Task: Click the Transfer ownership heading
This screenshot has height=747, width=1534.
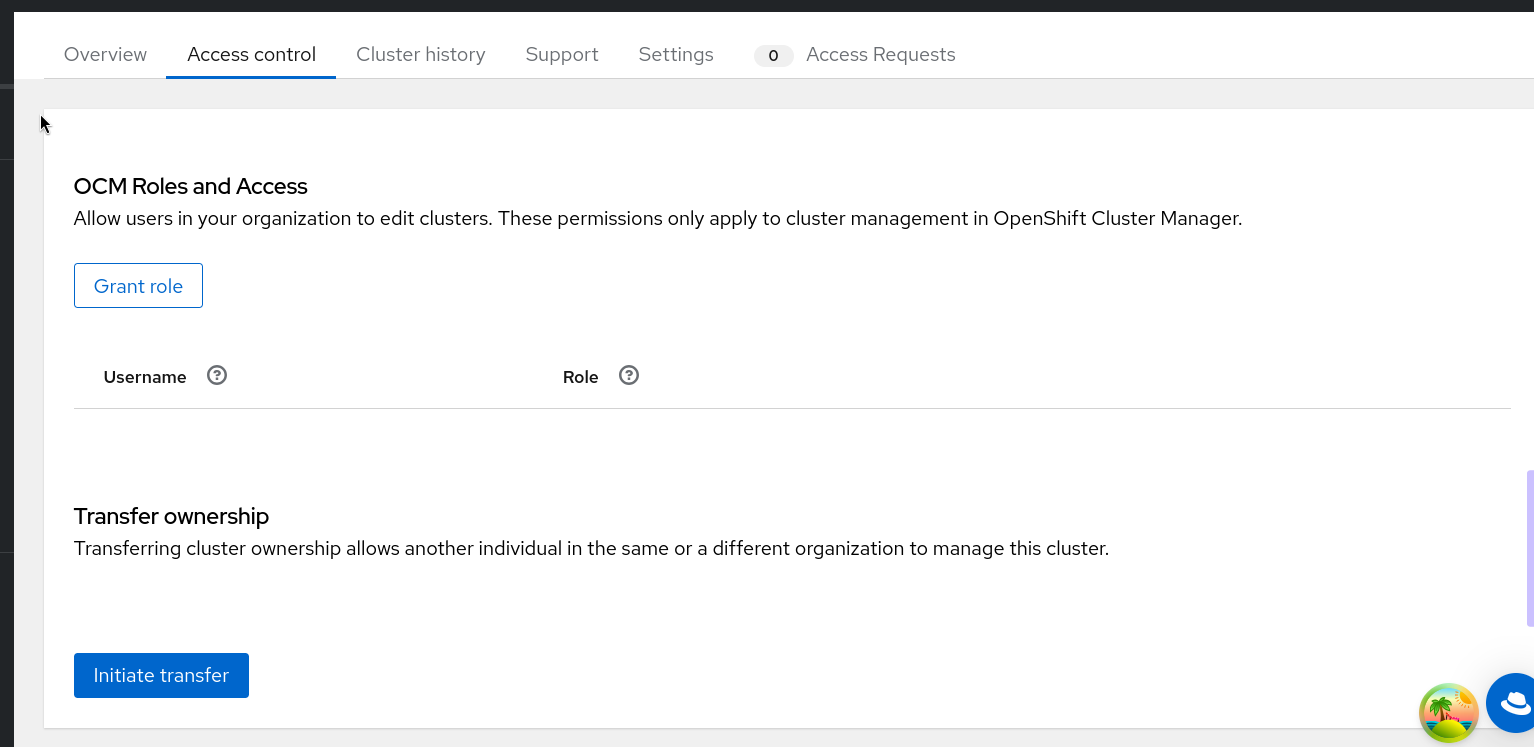Action: tap(171, 516)
